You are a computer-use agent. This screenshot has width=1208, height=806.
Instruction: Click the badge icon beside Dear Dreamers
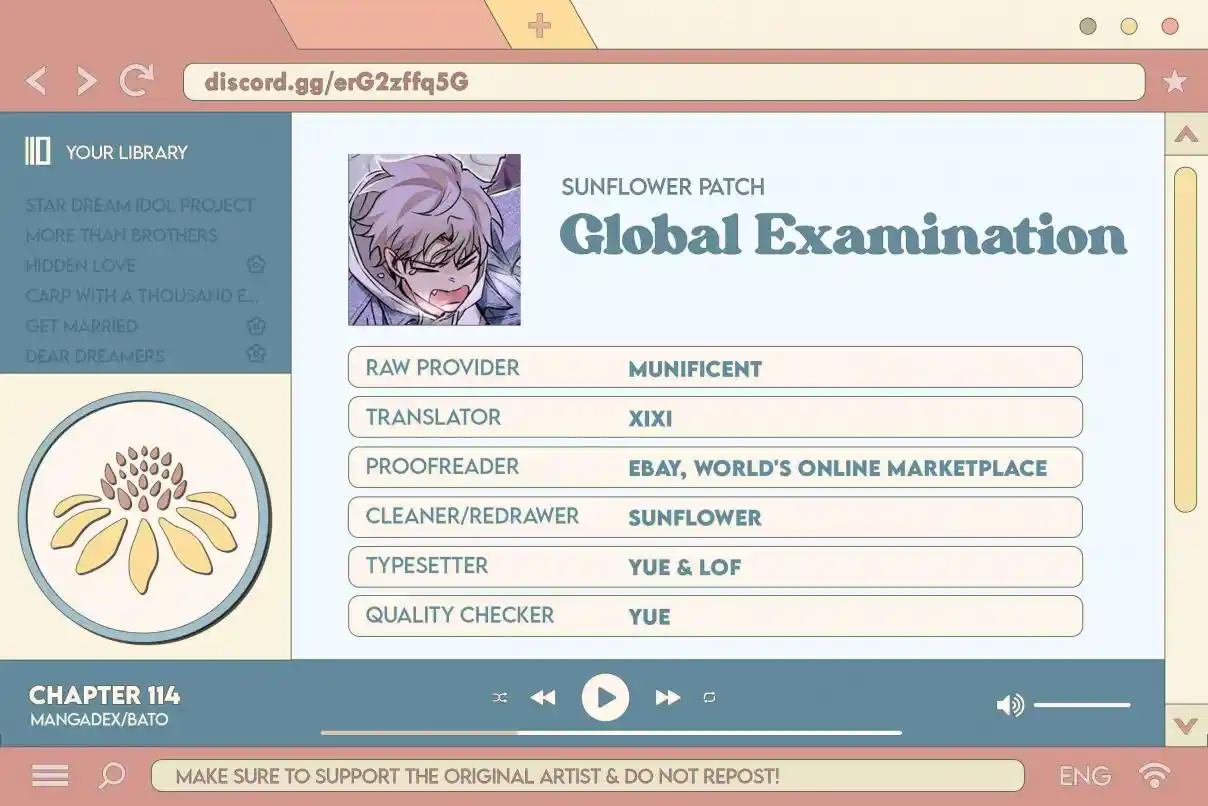[x=256, y=354]
